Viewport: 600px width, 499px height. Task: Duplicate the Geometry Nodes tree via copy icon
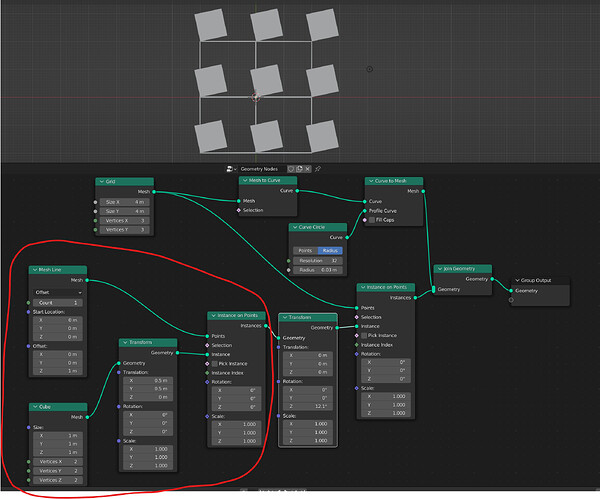coord(299,169)
